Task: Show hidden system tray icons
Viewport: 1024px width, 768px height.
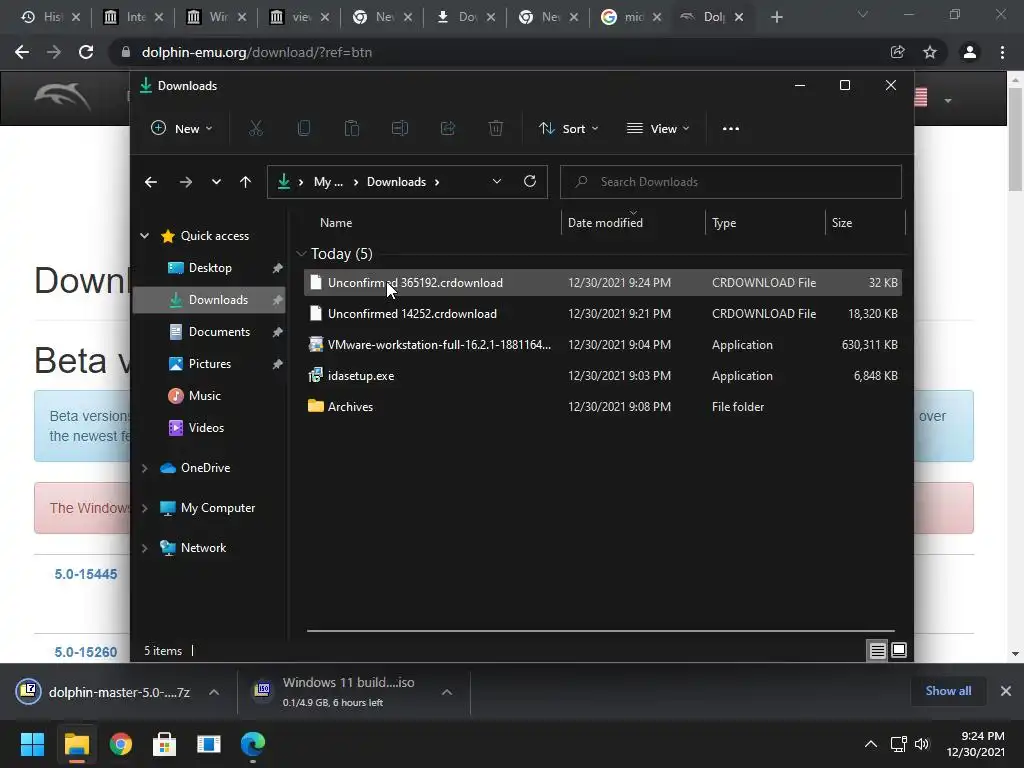Action: pos(871,744)
